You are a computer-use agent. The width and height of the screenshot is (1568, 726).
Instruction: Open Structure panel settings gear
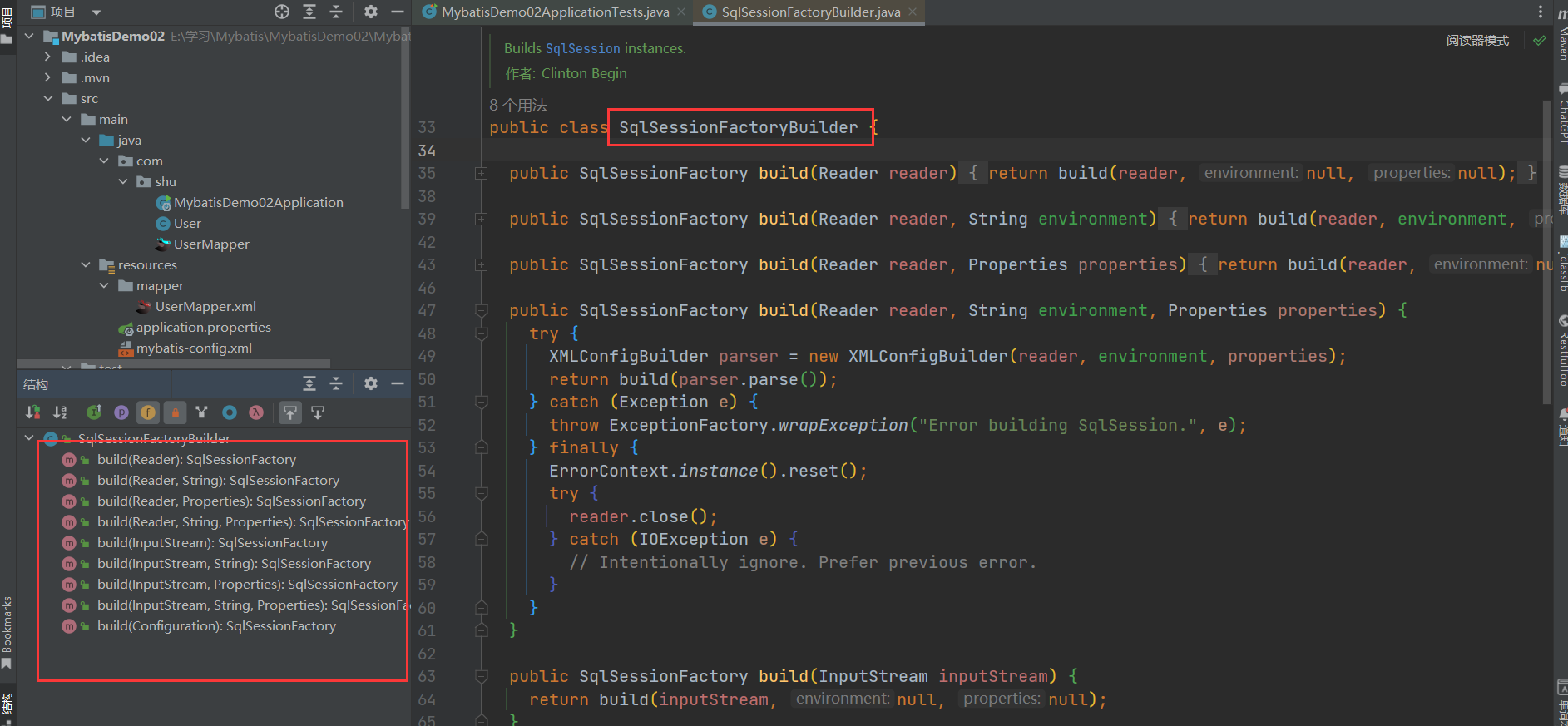371,383
